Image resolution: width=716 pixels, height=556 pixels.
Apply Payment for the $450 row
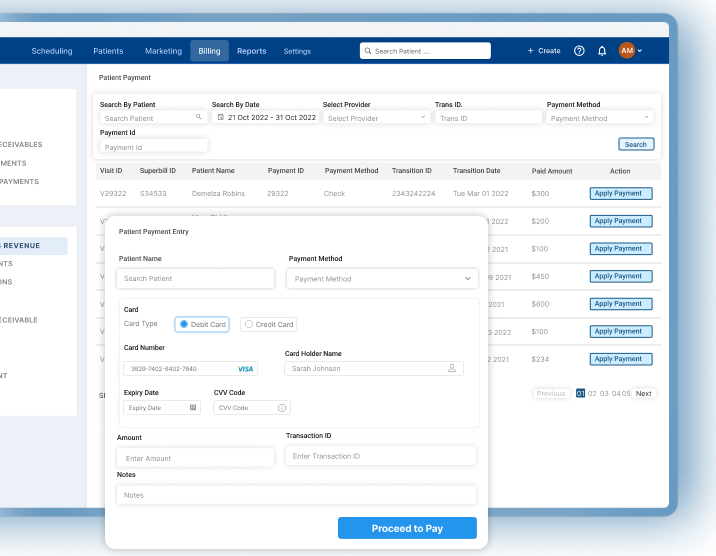coord(621,276)
